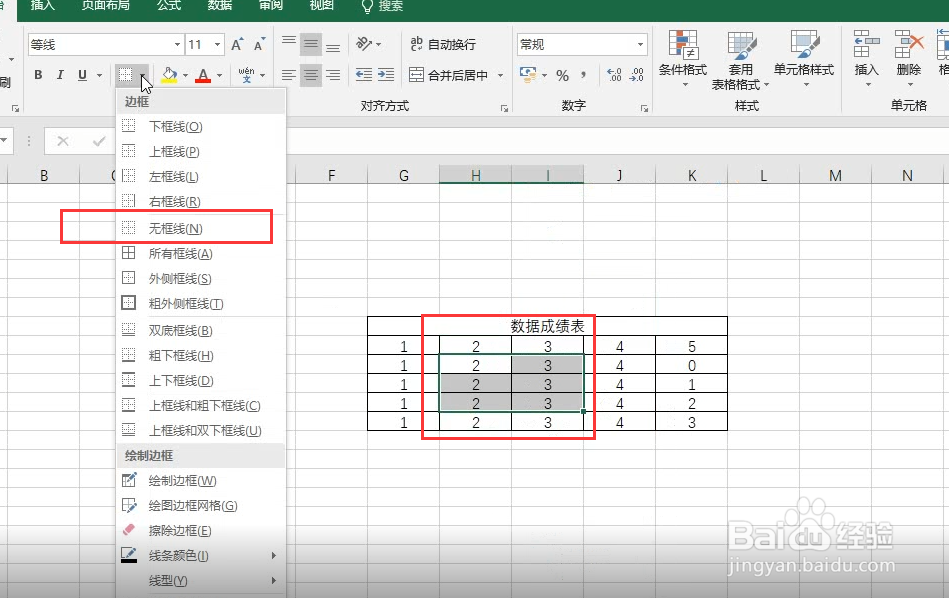Click the accounting number format icon

point(528,75)
